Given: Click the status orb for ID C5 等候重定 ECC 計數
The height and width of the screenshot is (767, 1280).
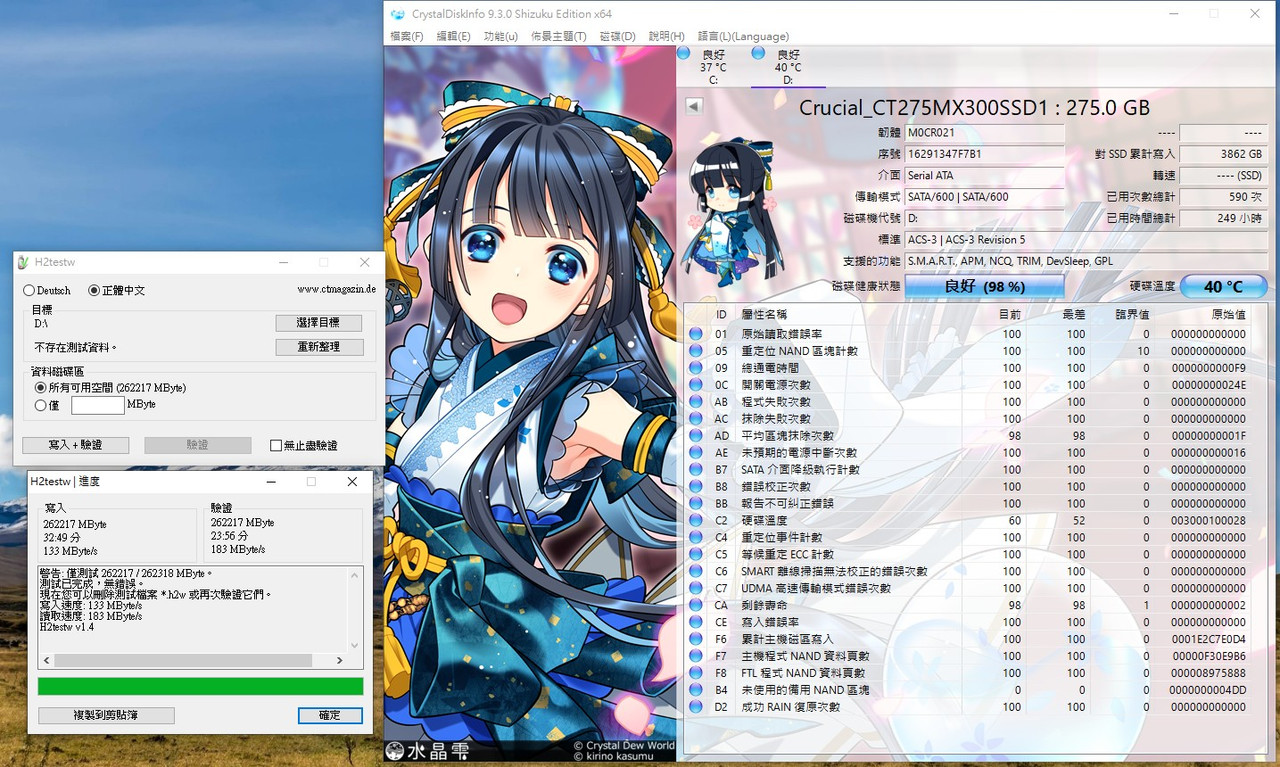Looking at the screenshot, I should pos(695,554).
